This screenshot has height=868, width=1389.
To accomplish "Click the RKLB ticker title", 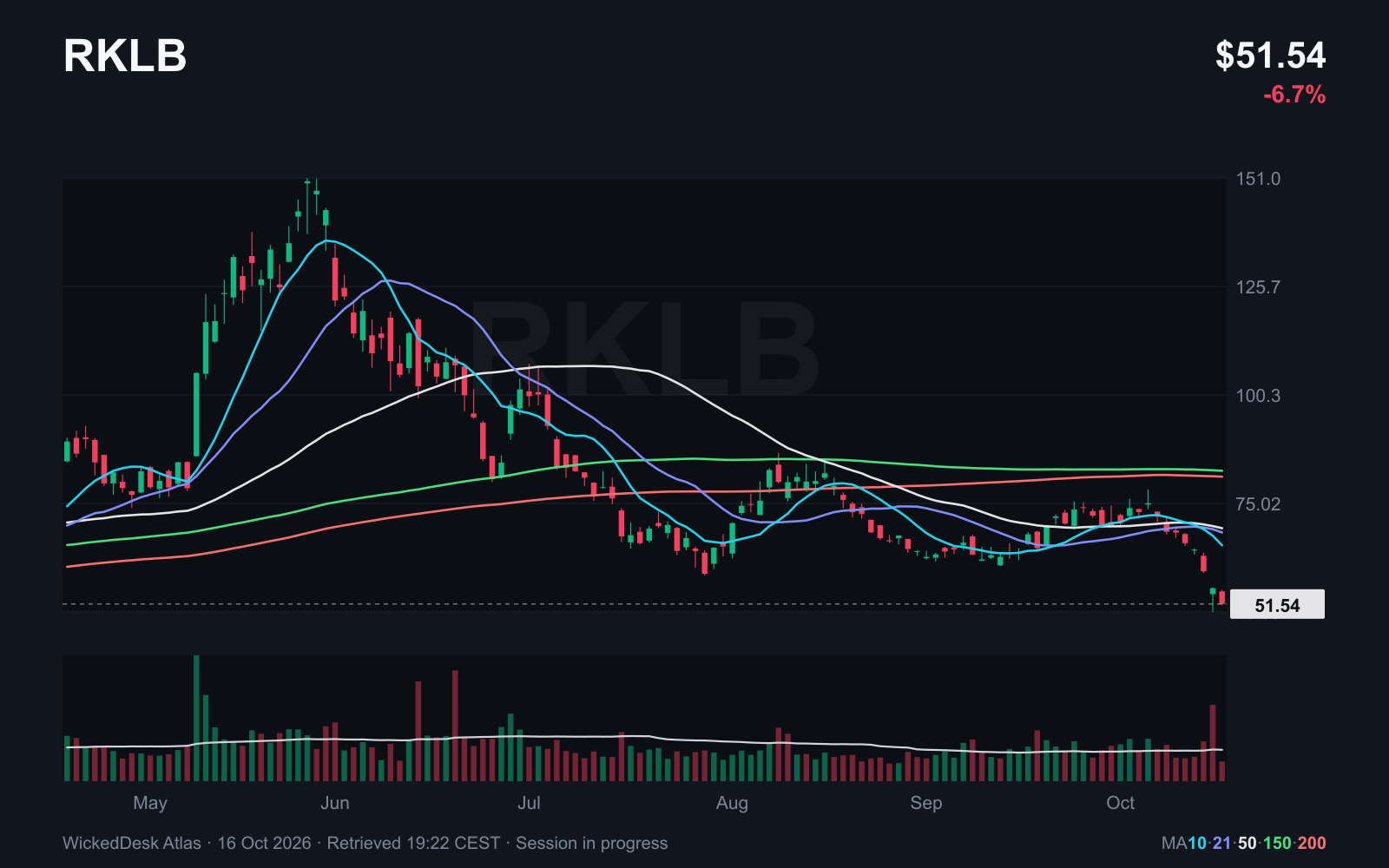I will (x=125, y=56).
